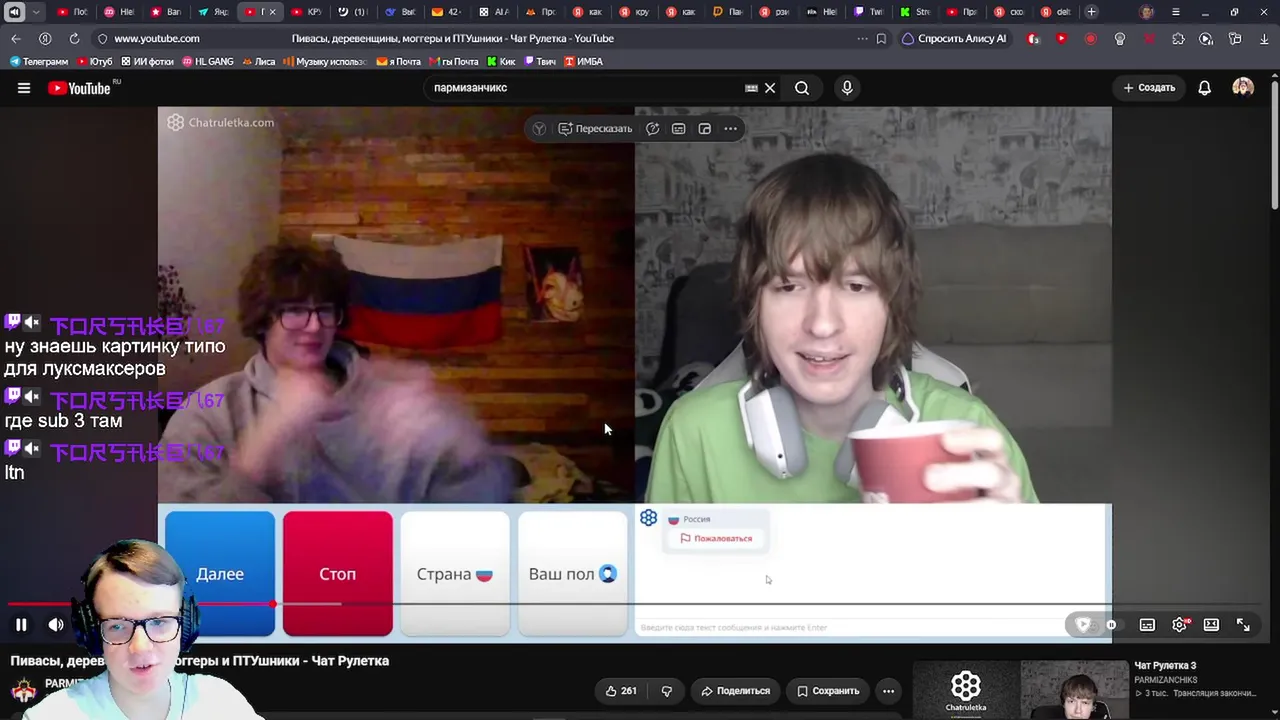1280x720 pixels.
Task: Switch the player to theater mode
Action: [x=1211, y=625]
